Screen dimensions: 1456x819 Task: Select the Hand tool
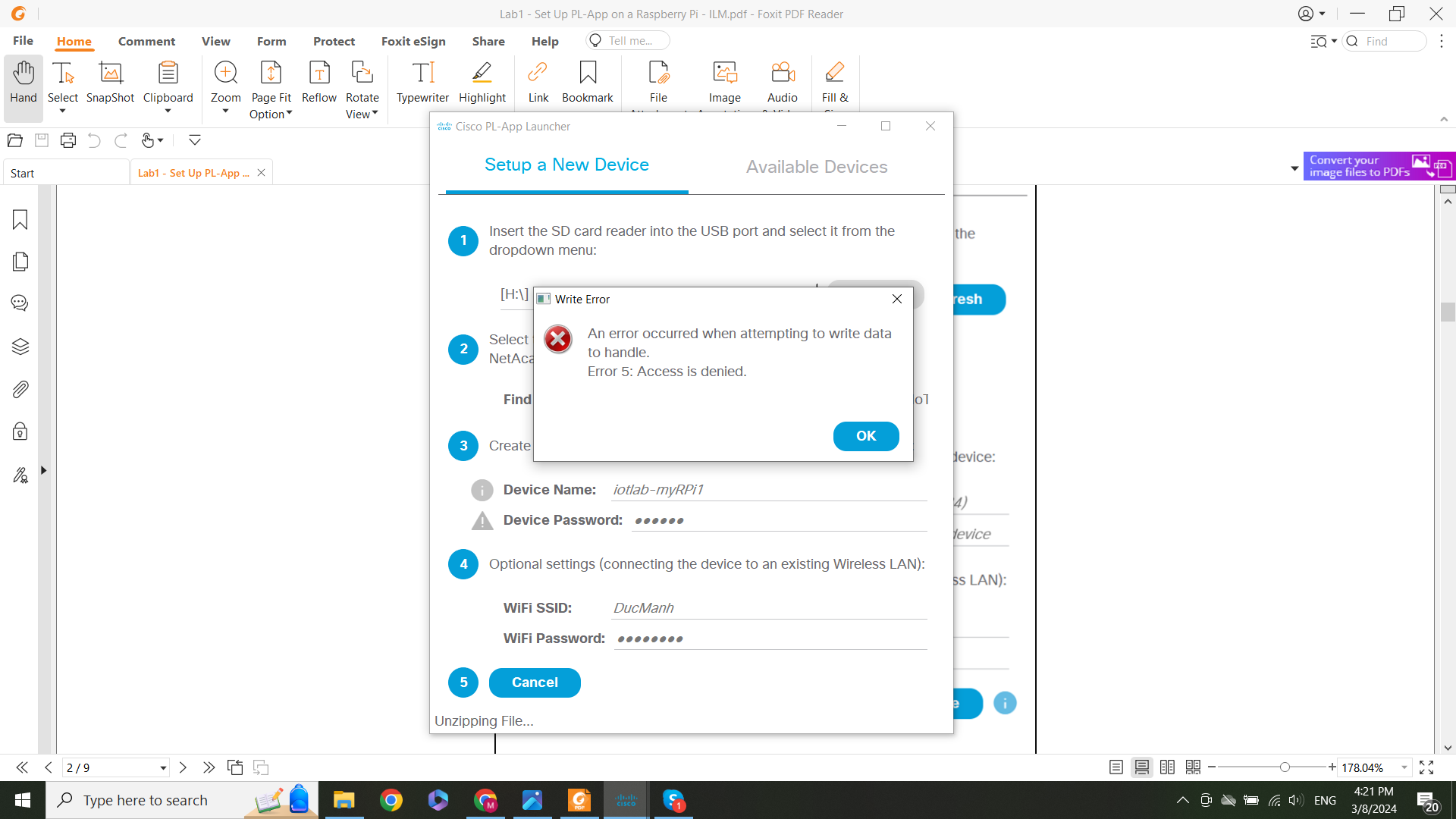click(x=23, y=83)
